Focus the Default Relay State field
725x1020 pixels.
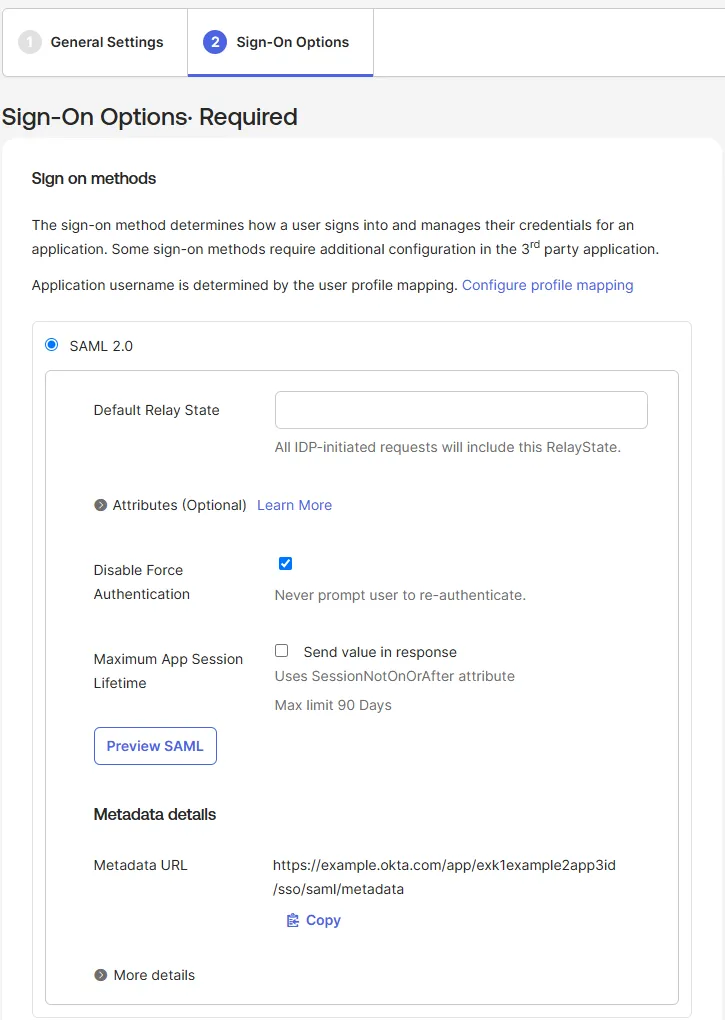click(x=461, y=410)
